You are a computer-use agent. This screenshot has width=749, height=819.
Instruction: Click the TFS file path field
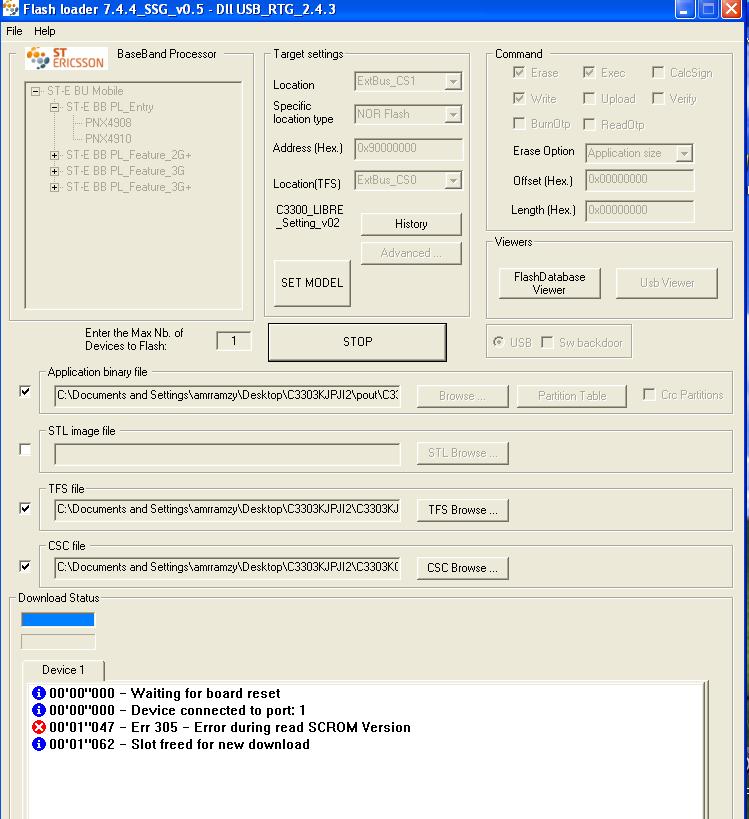pyautogui.click(x=227, y=509)
